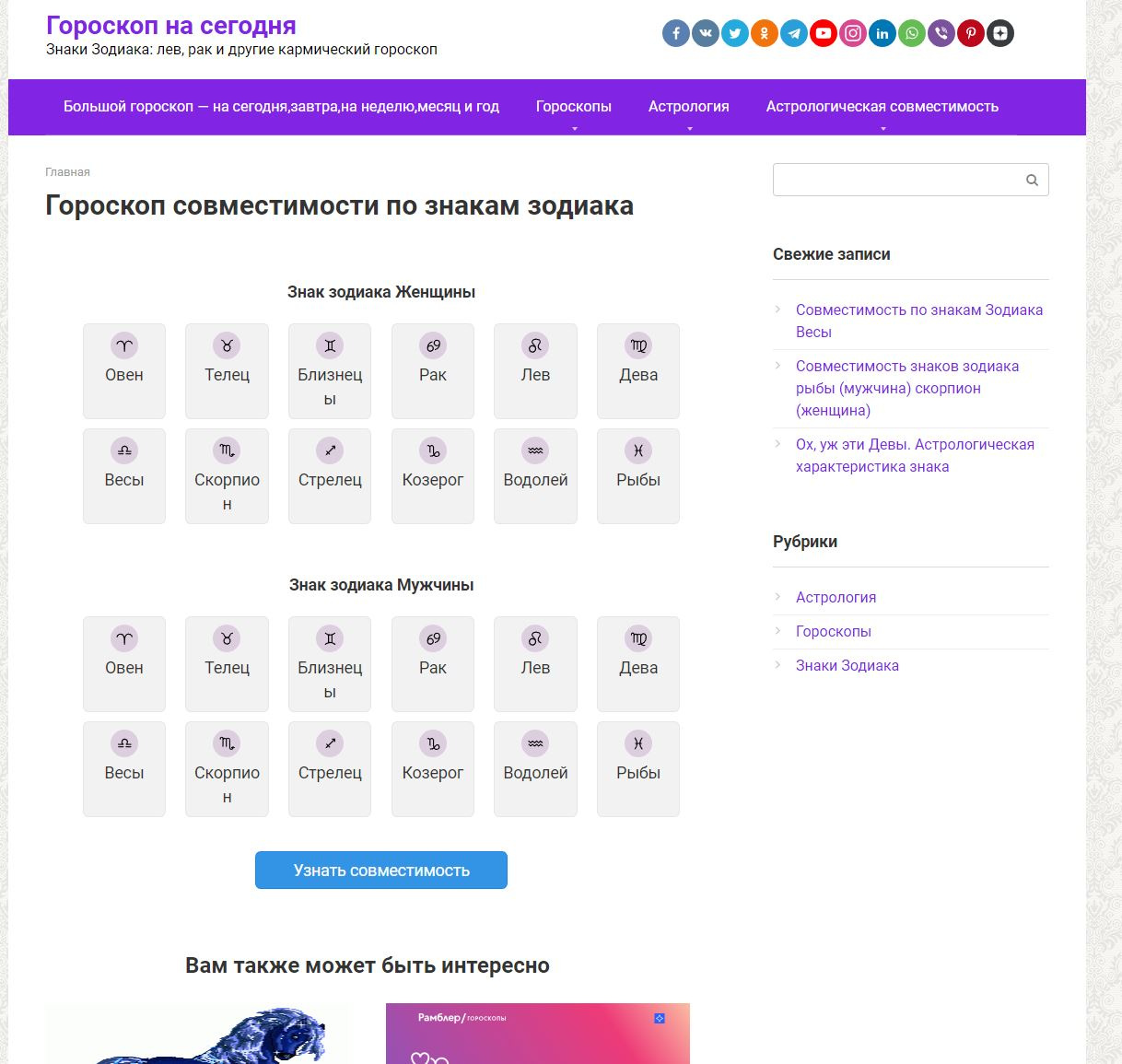Image resolution: width=1122 pixels, height=1064 pixels.
Task: Expand the Гороскопы menu dropdown
Action: click(574, 107)
